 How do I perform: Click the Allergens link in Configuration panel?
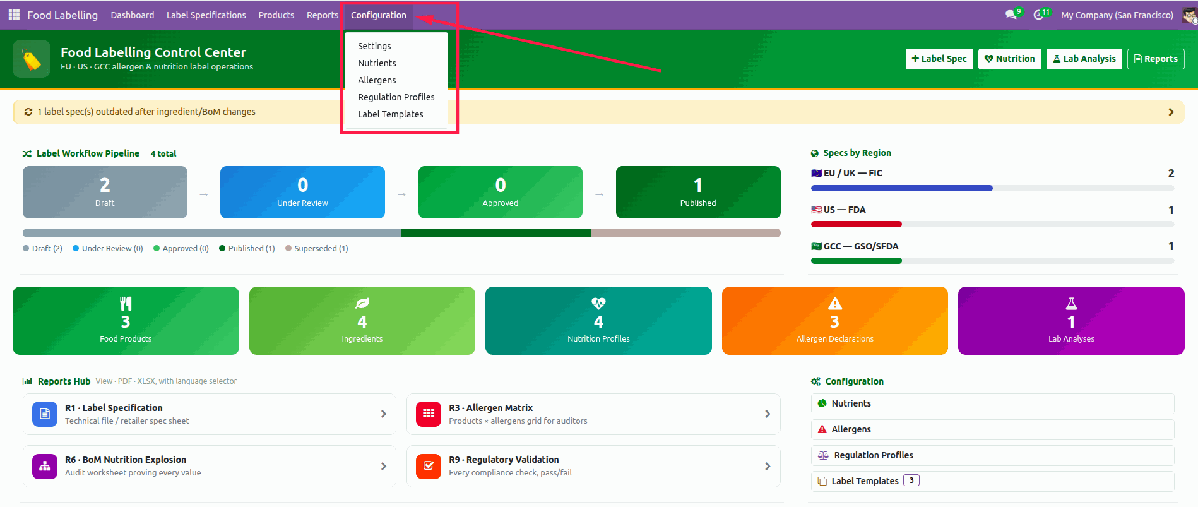(x=992, y=429)
